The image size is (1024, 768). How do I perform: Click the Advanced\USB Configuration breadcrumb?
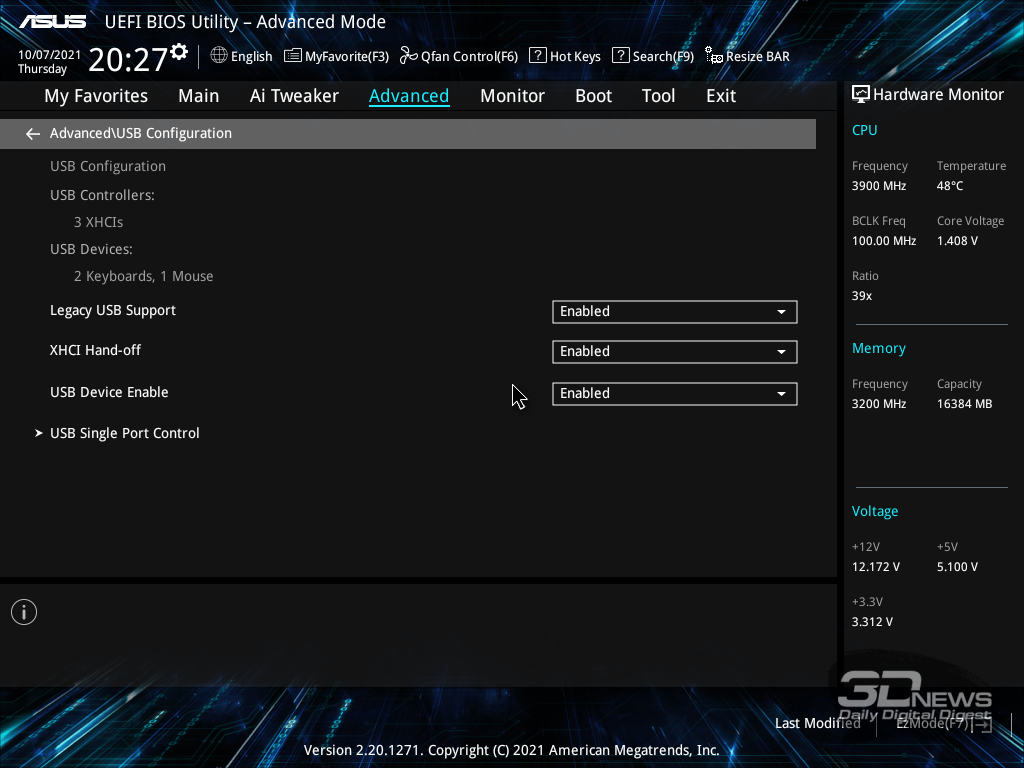(141, 133)
